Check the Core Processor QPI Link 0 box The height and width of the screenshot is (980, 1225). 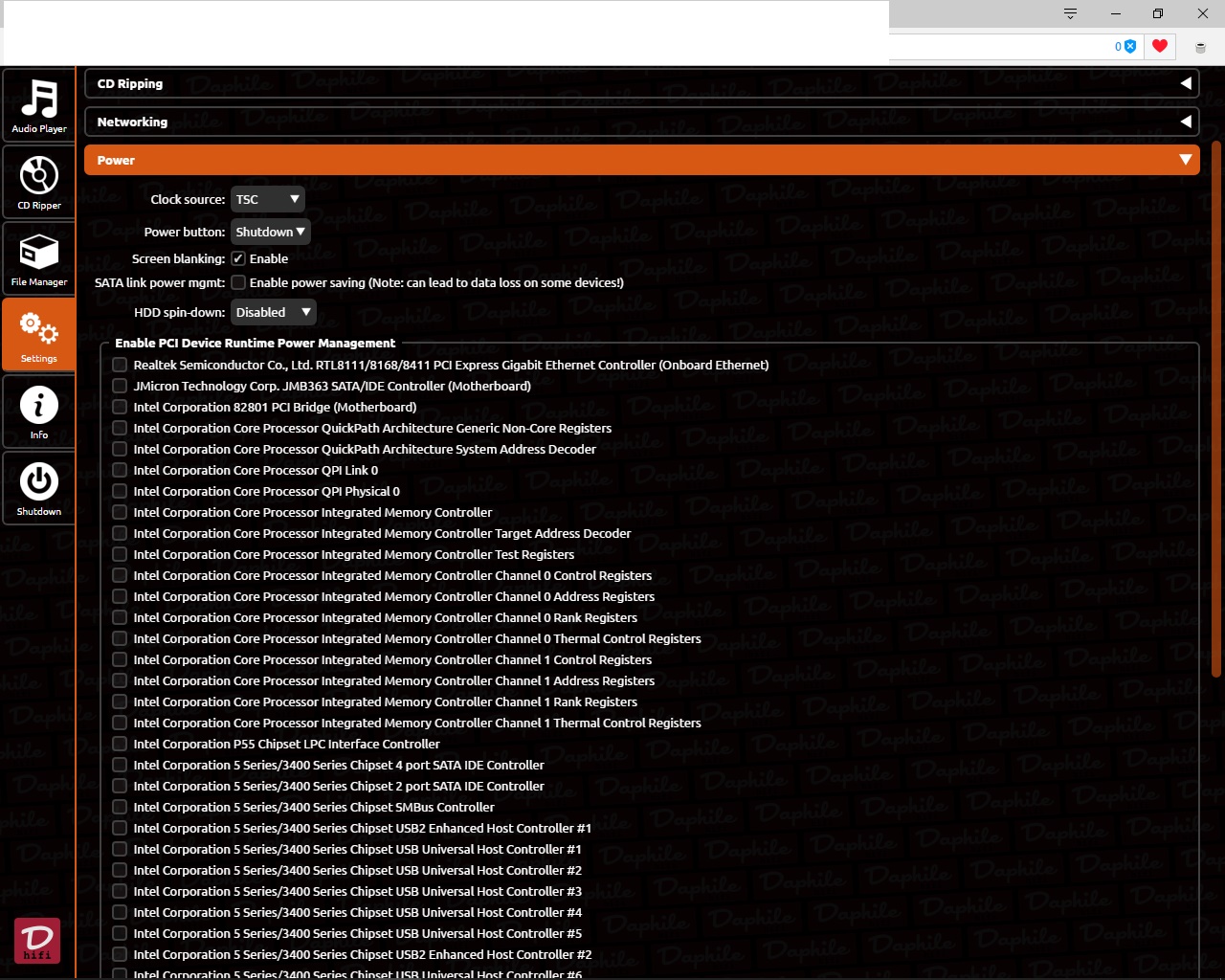click(x=120, y=470)
